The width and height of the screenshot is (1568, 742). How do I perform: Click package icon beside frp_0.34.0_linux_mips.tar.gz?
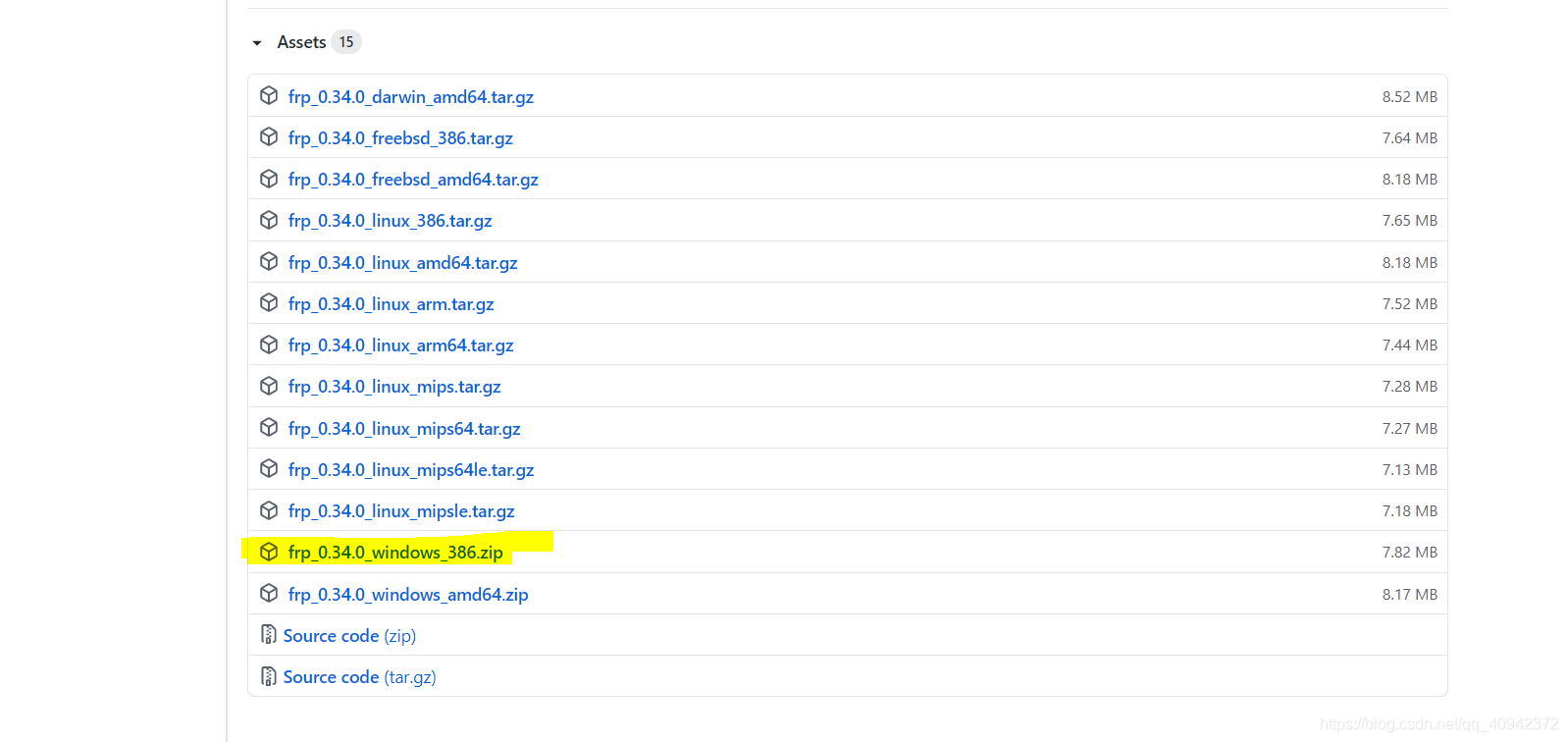pyautogui.click(x=269, y=386)
